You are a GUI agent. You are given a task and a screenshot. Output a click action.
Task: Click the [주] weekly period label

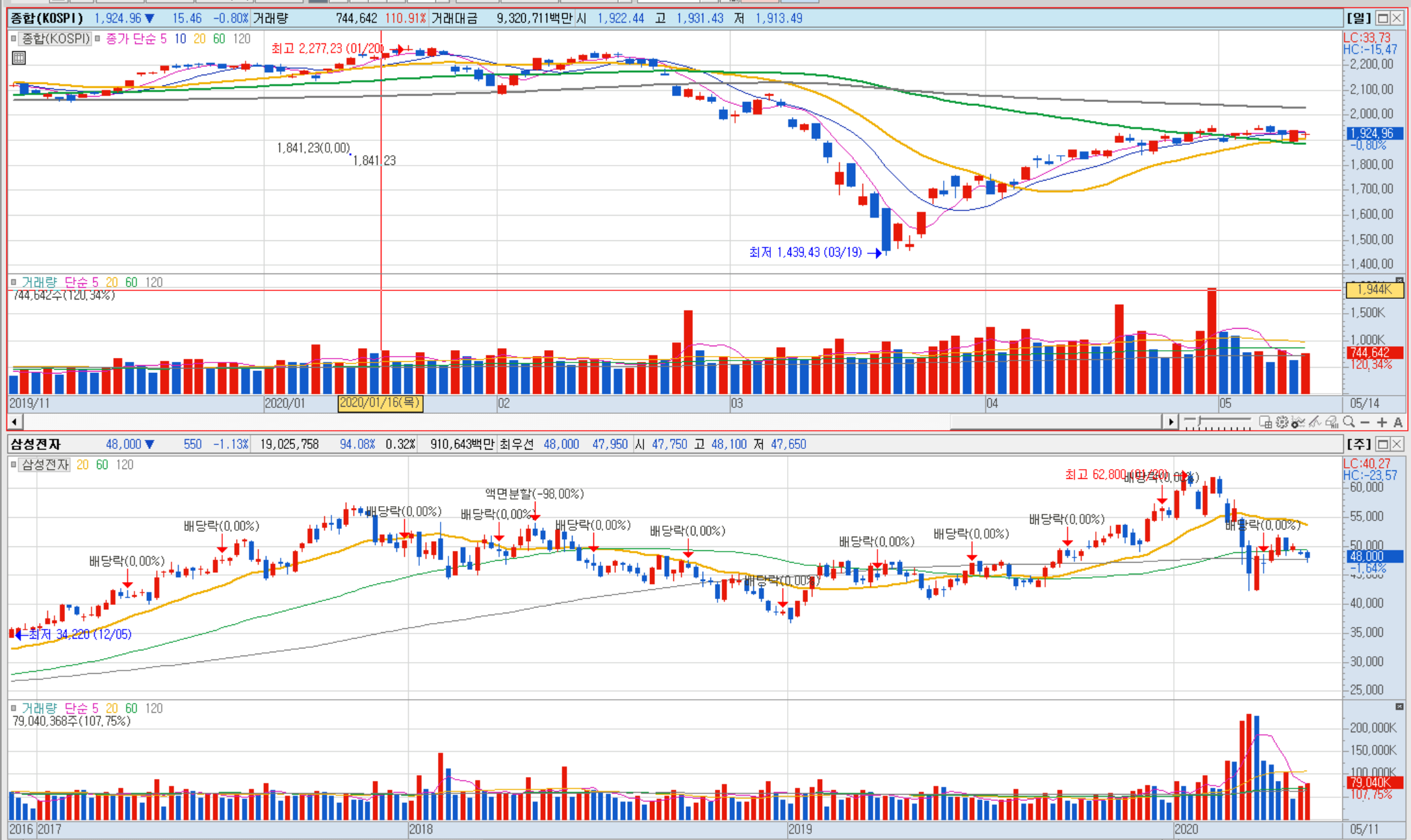point(1358,444)
